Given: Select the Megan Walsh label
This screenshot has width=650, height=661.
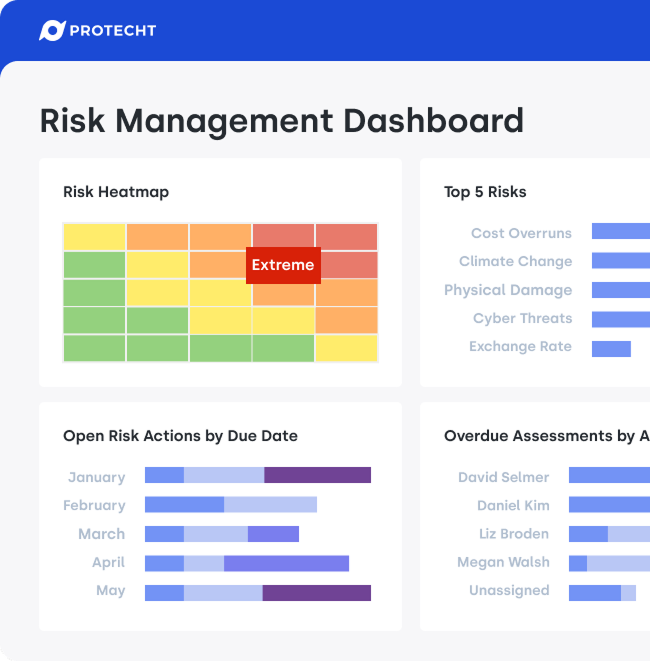Looking at the screenshot, I should pyautogui.click(x=503, y=562).
